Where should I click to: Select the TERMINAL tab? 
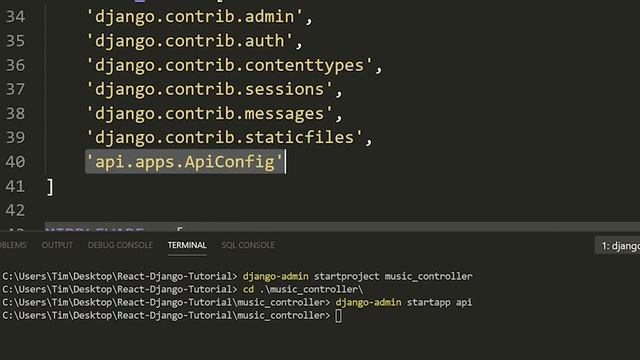click(x=187, y=245)
